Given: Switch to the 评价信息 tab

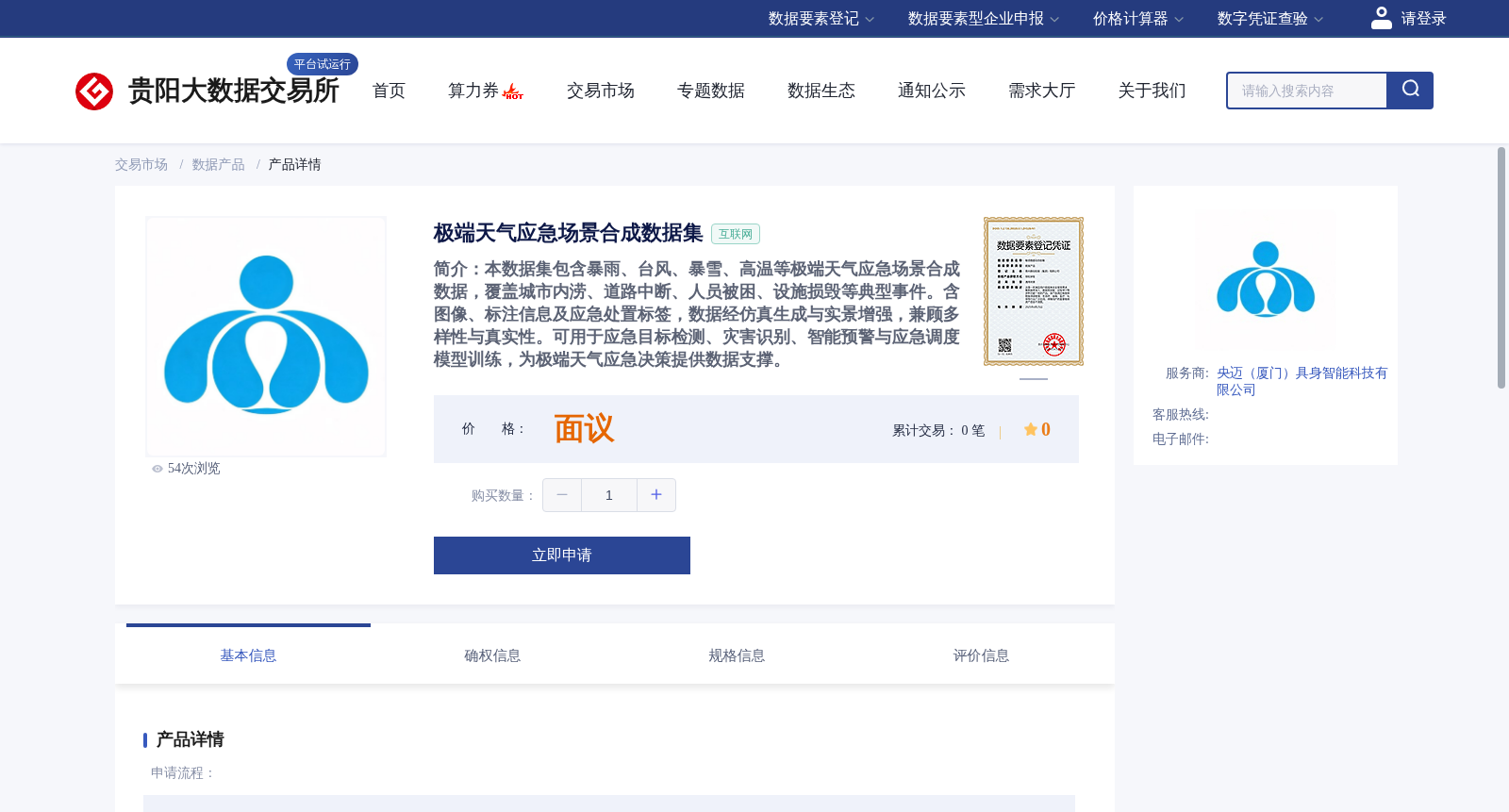Looking at the screenshot, I should (981, 655).
